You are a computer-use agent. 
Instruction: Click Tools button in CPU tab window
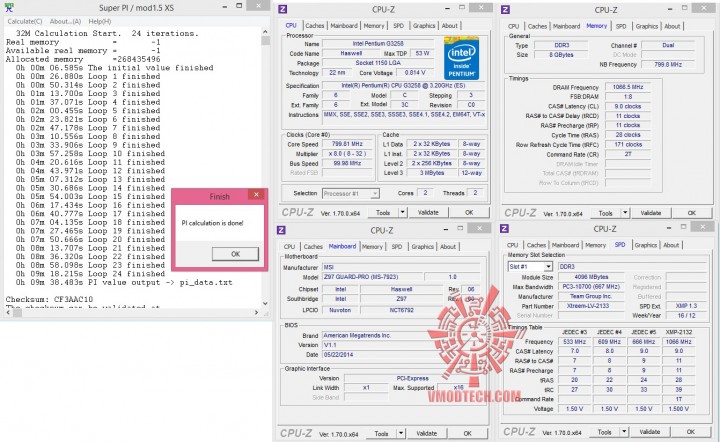click(383, 213)
